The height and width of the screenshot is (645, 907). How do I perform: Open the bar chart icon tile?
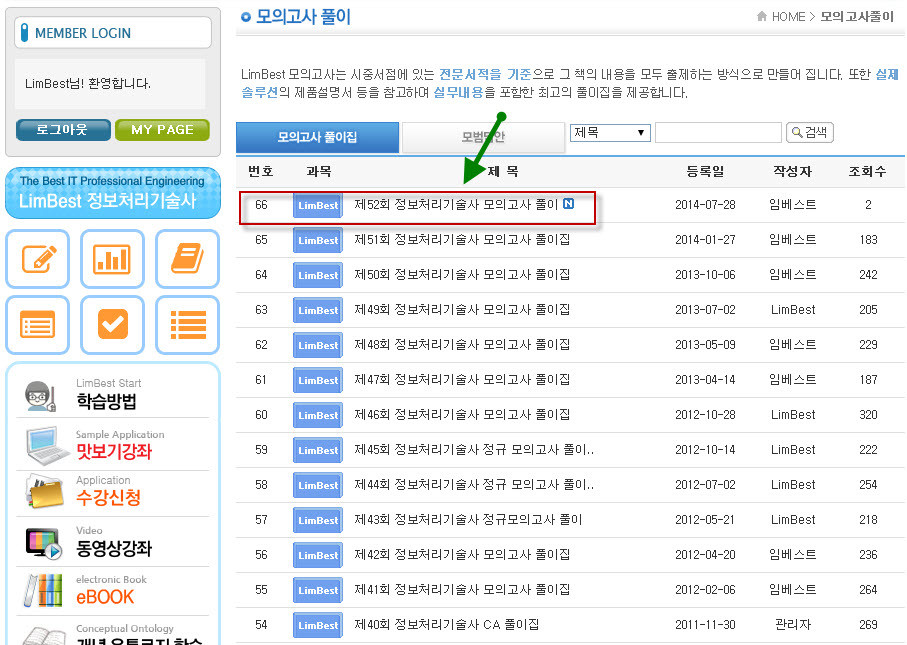tap(112, 259)
